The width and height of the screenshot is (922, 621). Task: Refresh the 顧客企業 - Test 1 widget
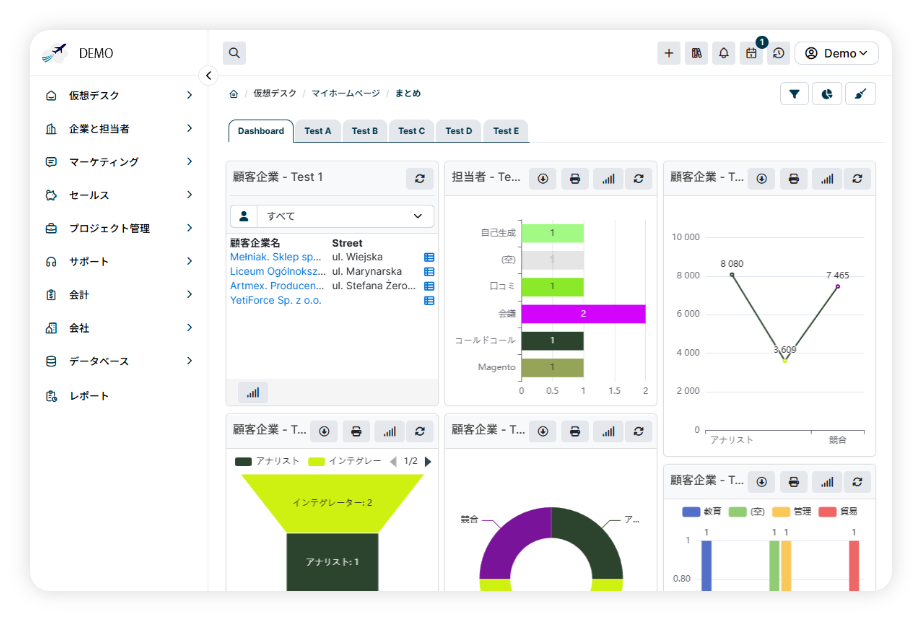420,178
